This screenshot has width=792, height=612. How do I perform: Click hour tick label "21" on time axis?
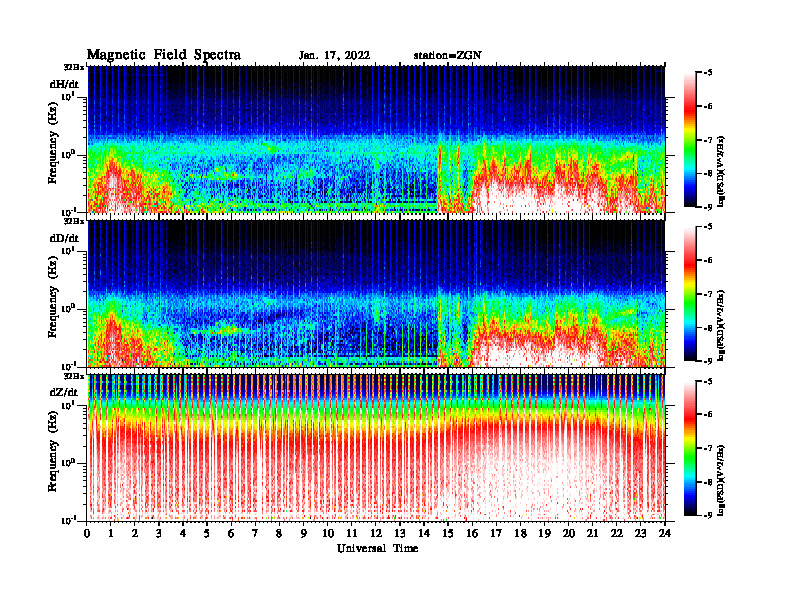(x=592, y=534)
